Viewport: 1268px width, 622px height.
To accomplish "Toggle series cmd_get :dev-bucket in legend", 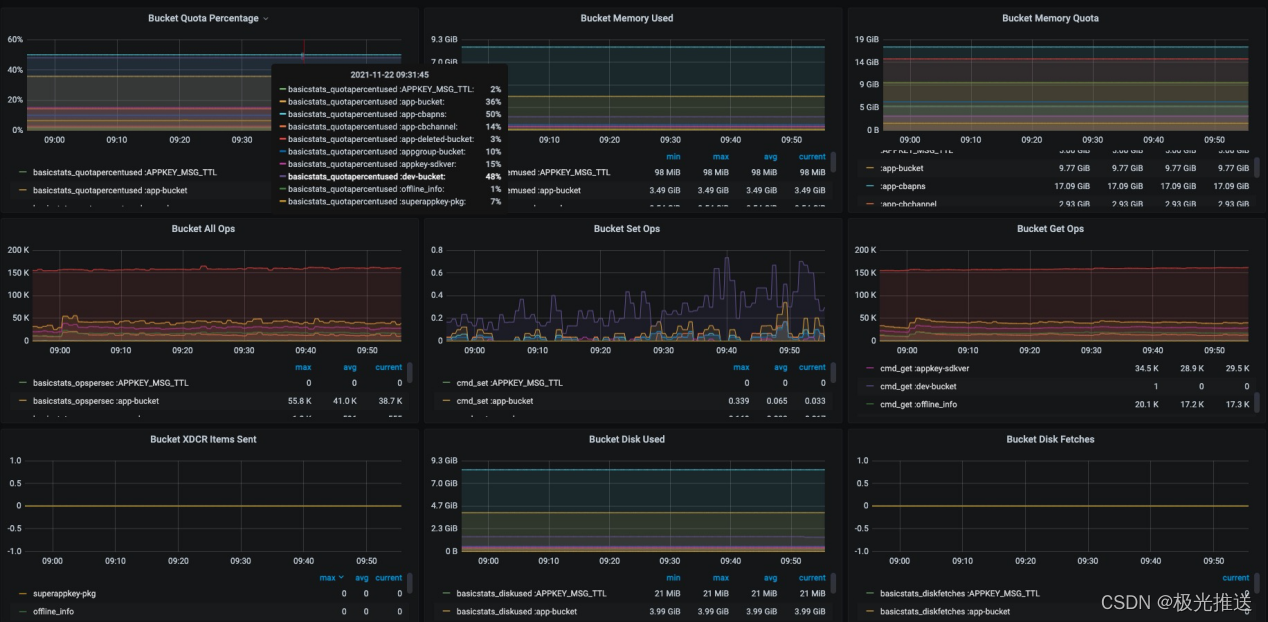I will tap(918, 386).
